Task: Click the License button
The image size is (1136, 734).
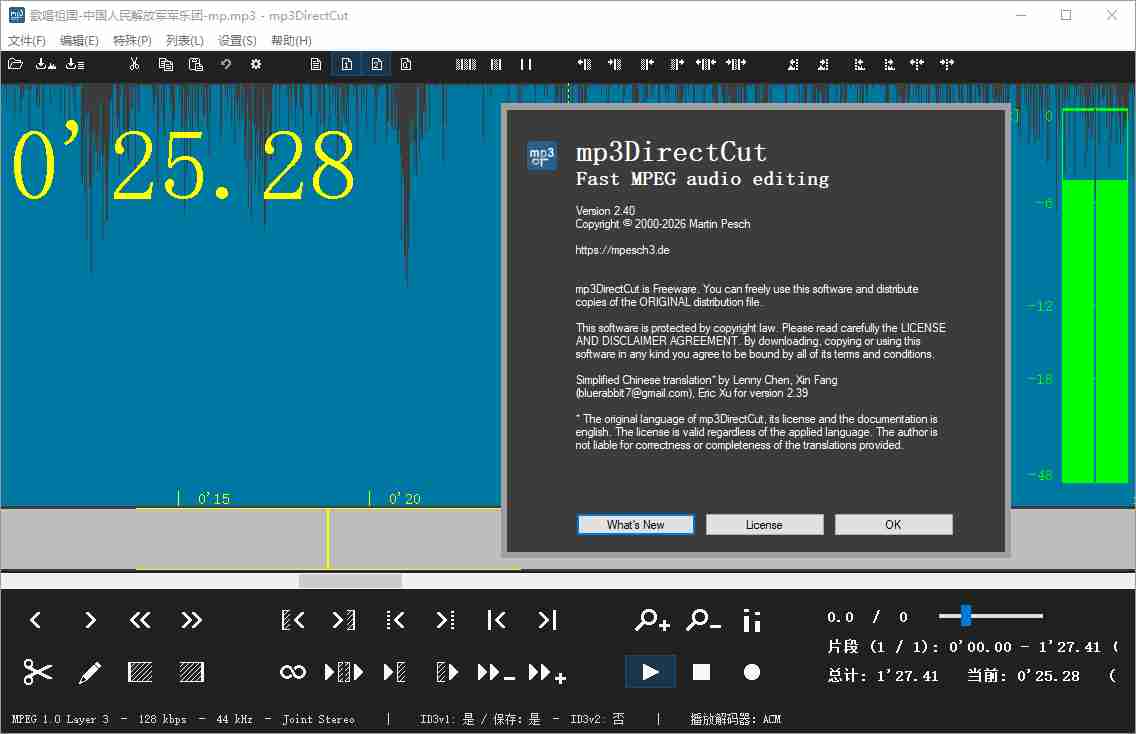Action: click(x=764, y=525)
